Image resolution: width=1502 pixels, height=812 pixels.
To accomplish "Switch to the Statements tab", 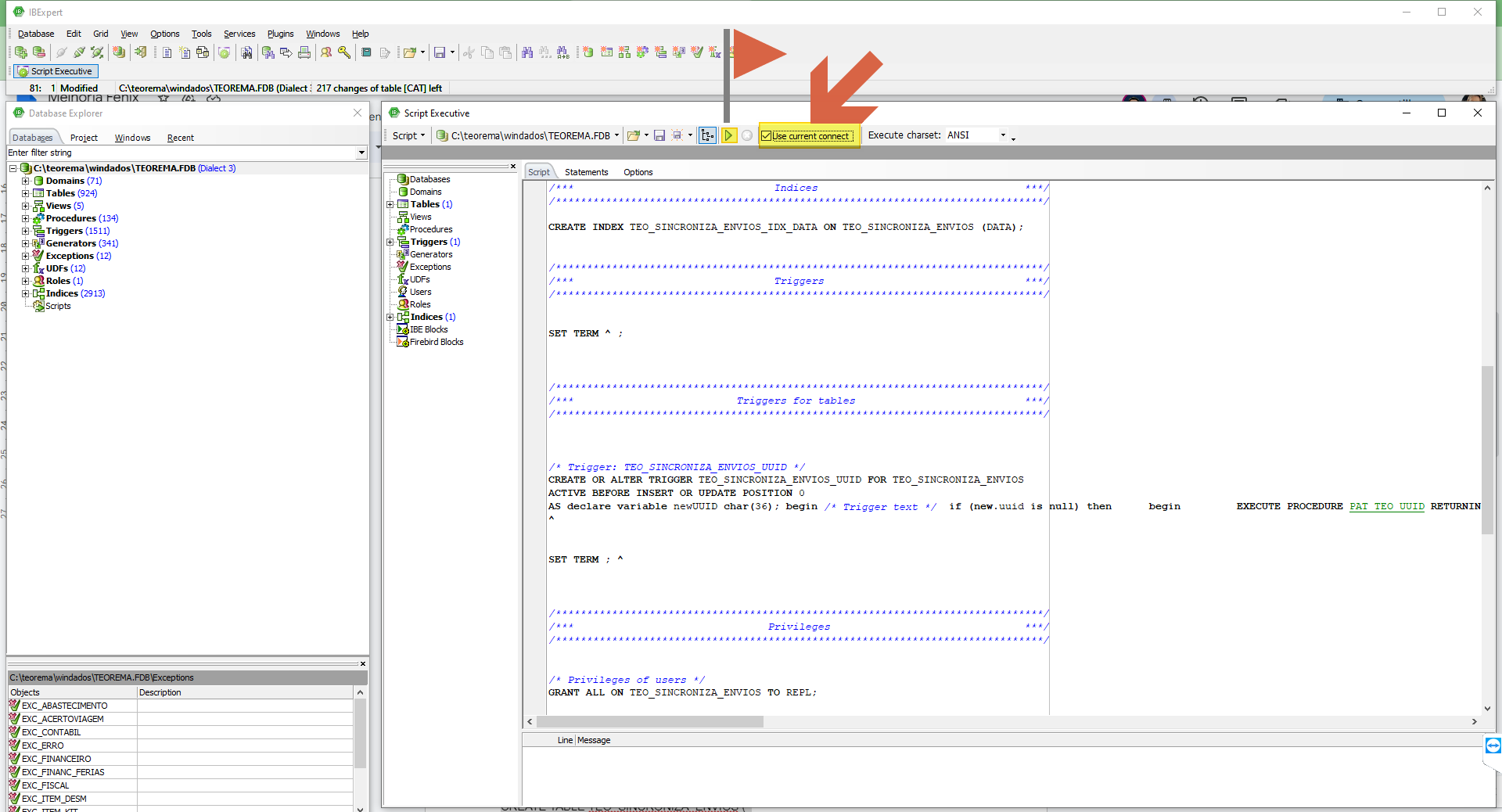I will [x=586, y=172].
